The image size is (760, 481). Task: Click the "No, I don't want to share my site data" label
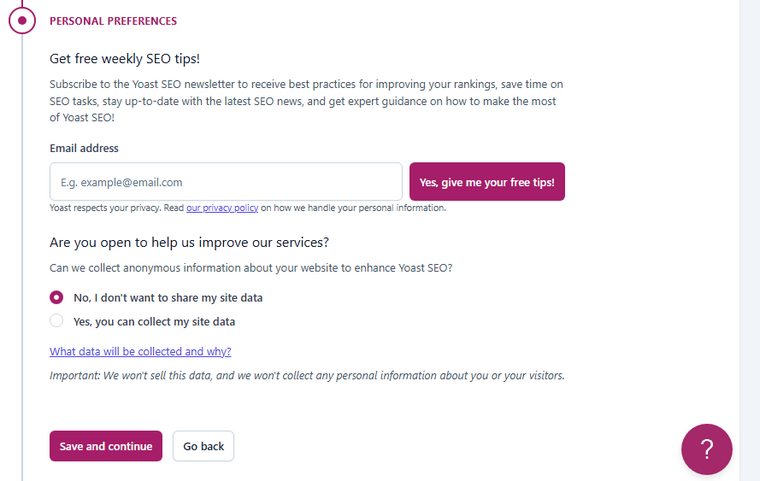168,298
